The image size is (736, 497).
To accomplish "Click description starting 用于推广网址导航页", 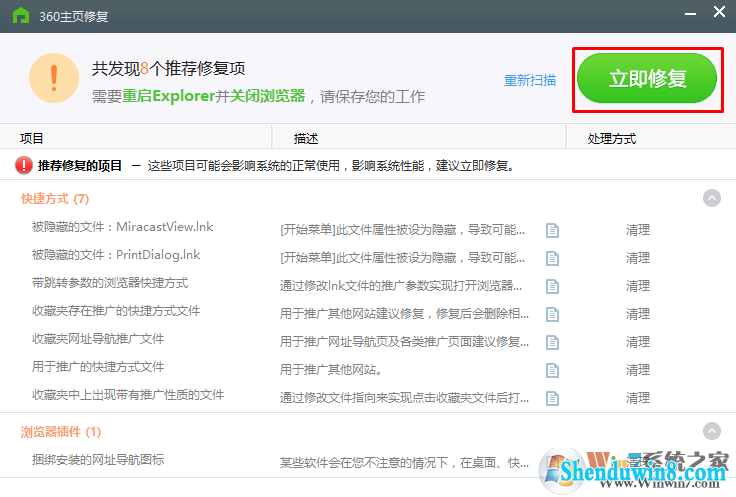I will click(x=404, y=342).
